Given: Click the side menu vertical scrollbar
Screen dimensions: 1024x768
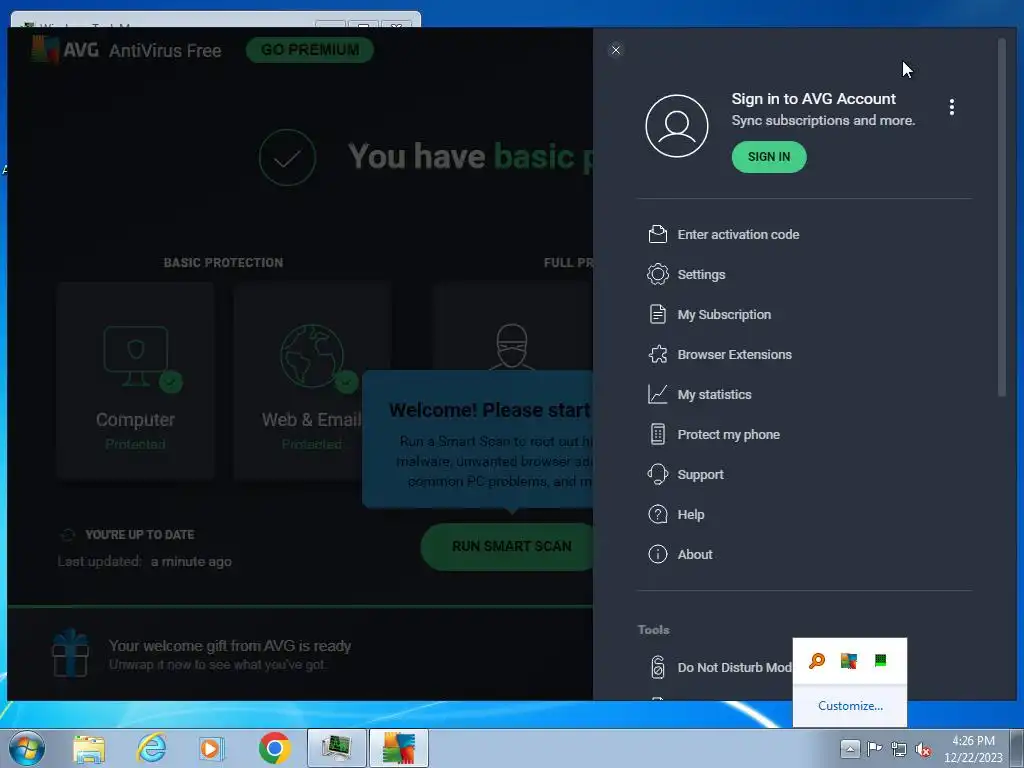Looking at the screenshot, I should [x=1002, y=217].
